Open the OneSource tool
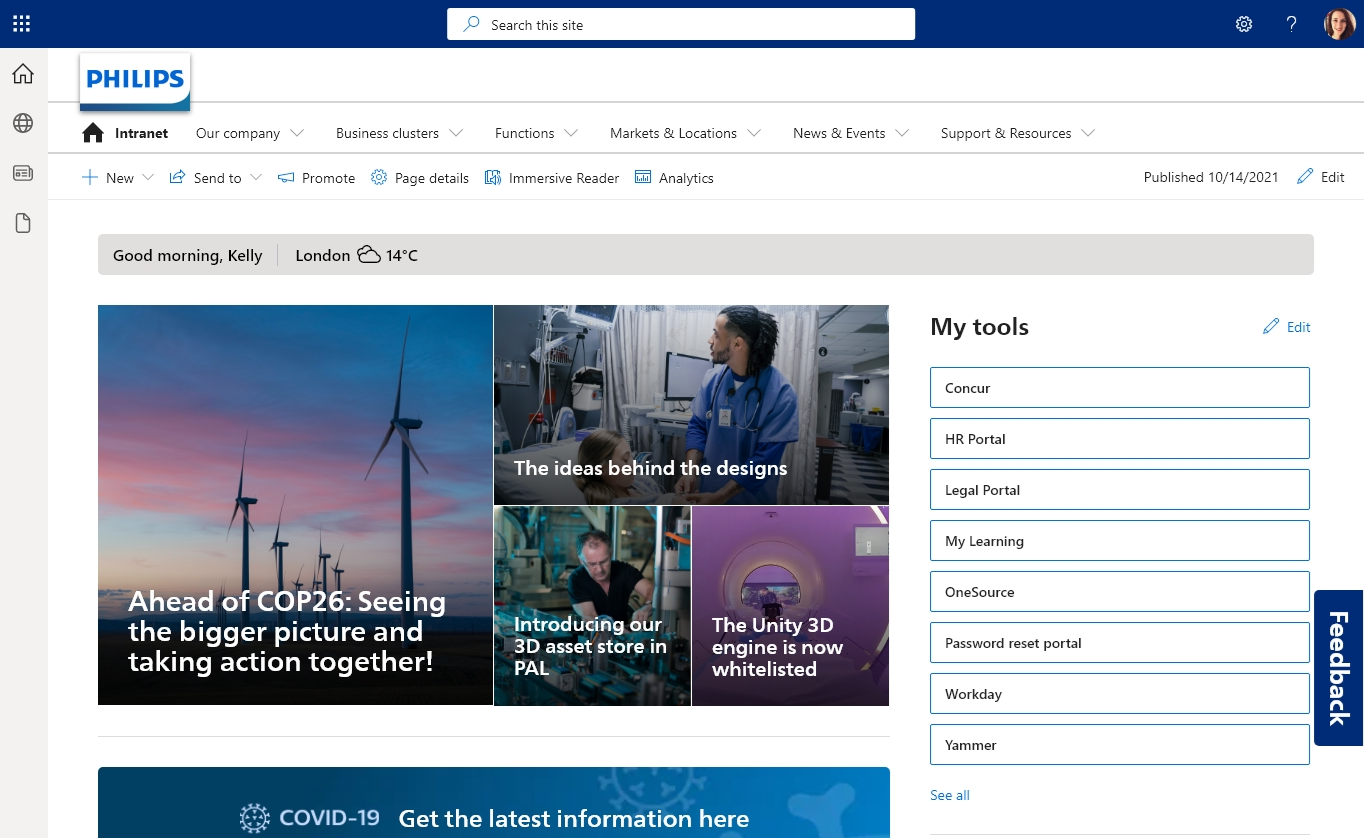 (1120, 591)
